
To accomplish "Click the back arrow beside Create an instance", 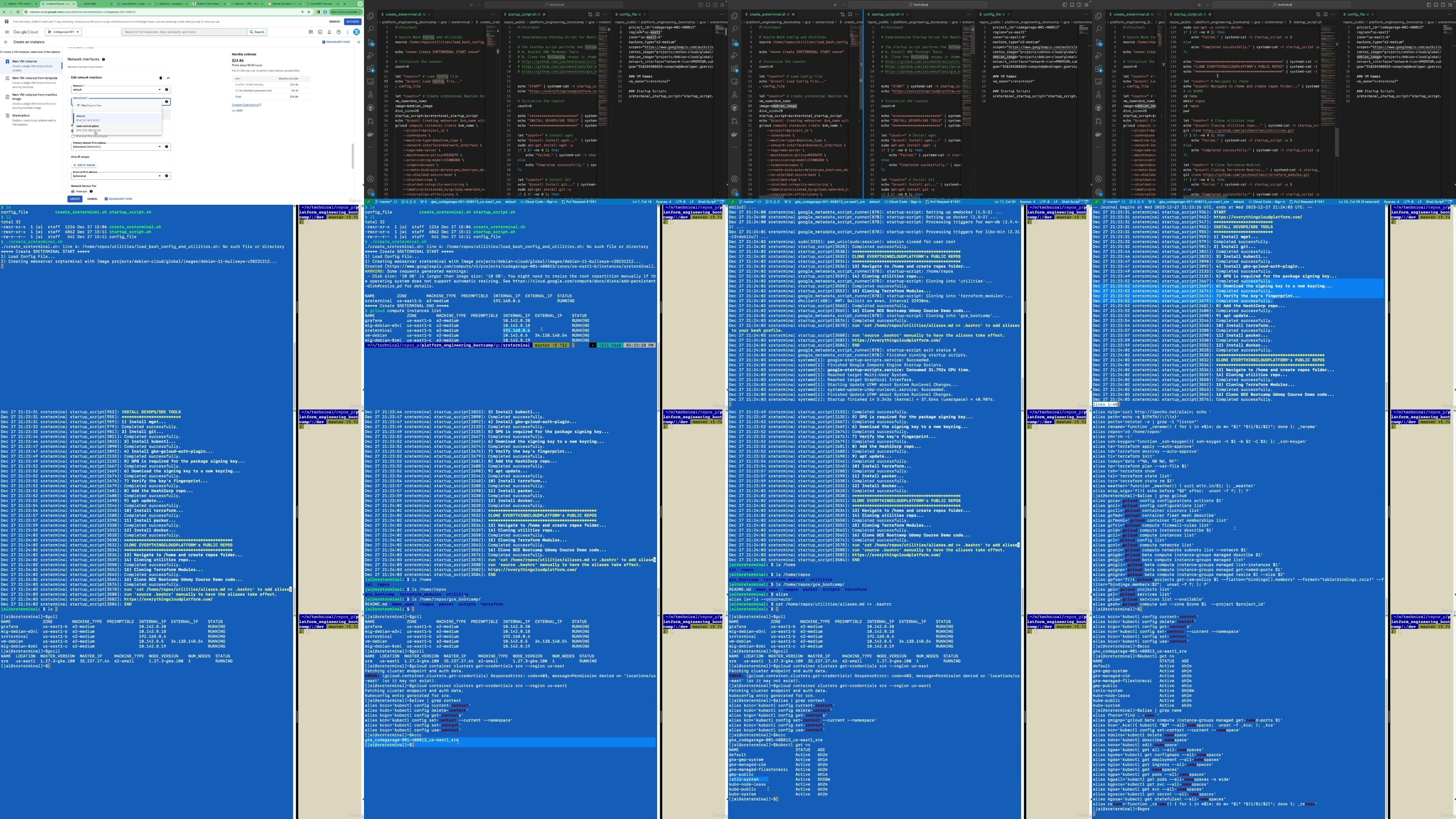I will (x=6, y=42).
